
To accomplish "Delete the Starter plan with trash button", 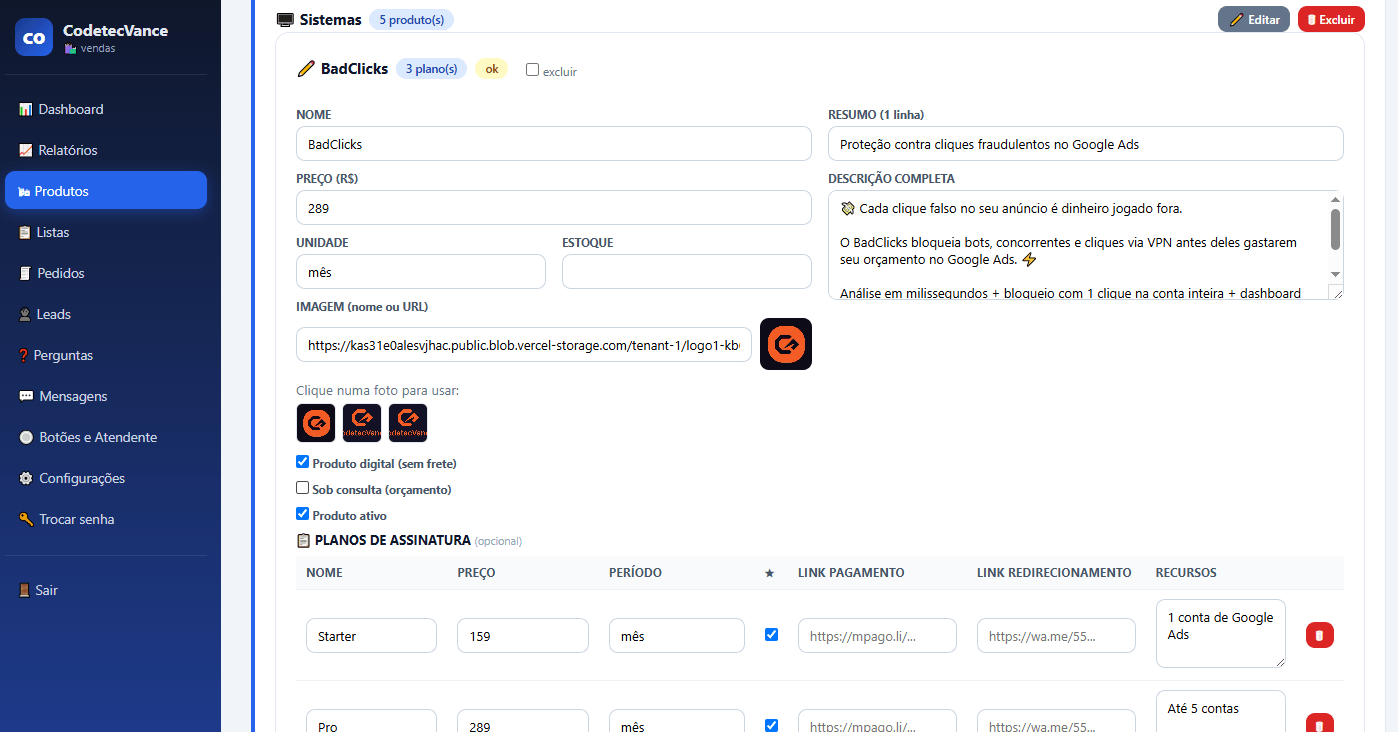I will [1320, 635].
